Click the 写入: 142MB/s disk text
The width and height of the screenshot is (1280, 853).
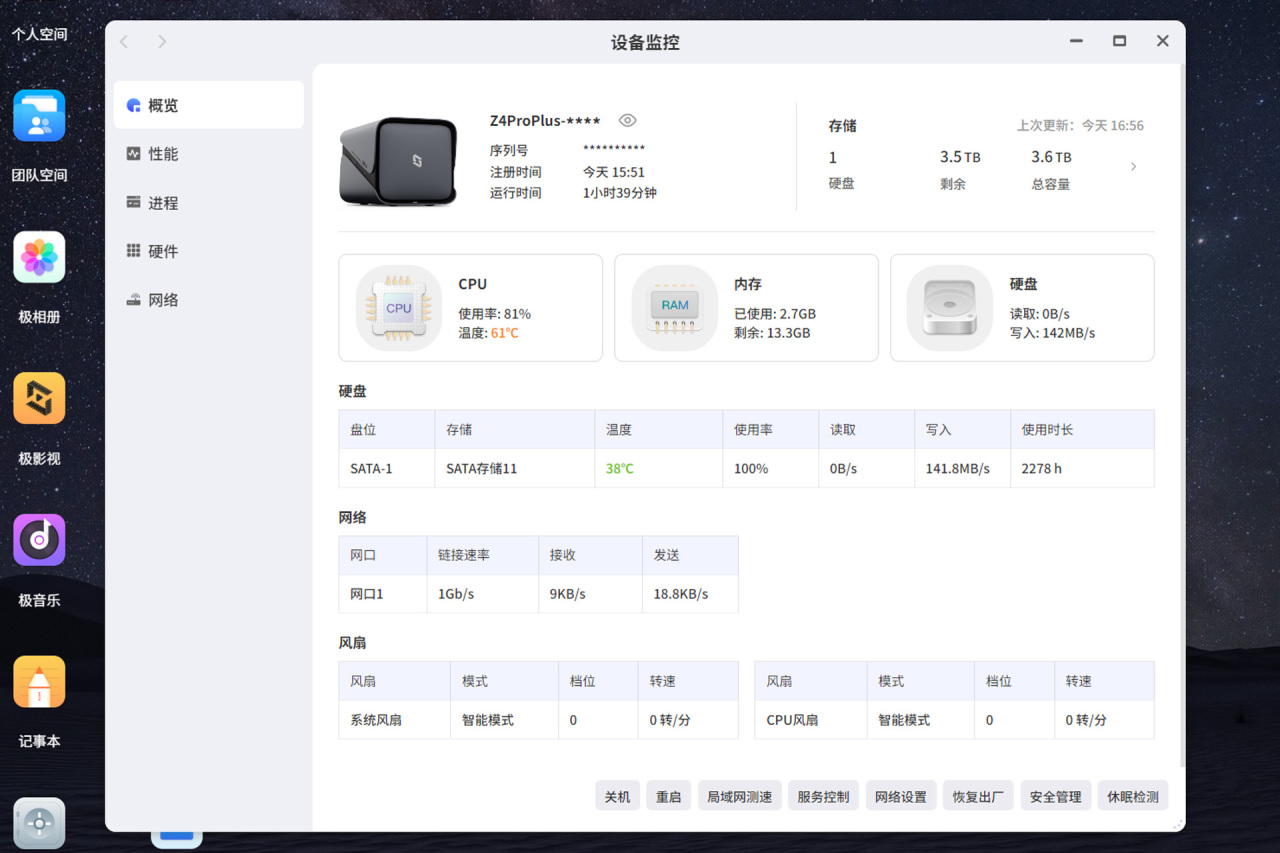pyautogui.click(x=1053, y=333)
